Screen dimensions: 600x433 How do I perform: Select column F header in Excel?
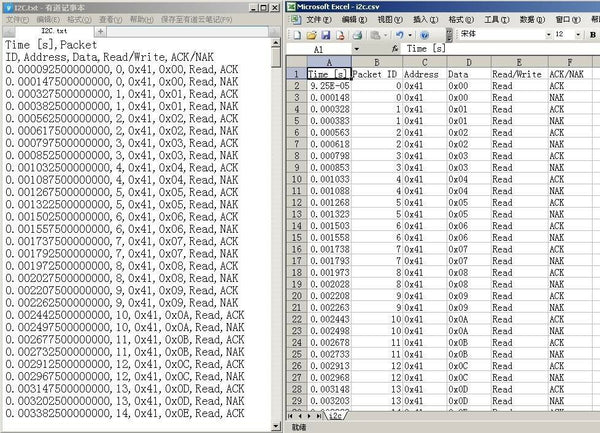[x=570, y=62]
